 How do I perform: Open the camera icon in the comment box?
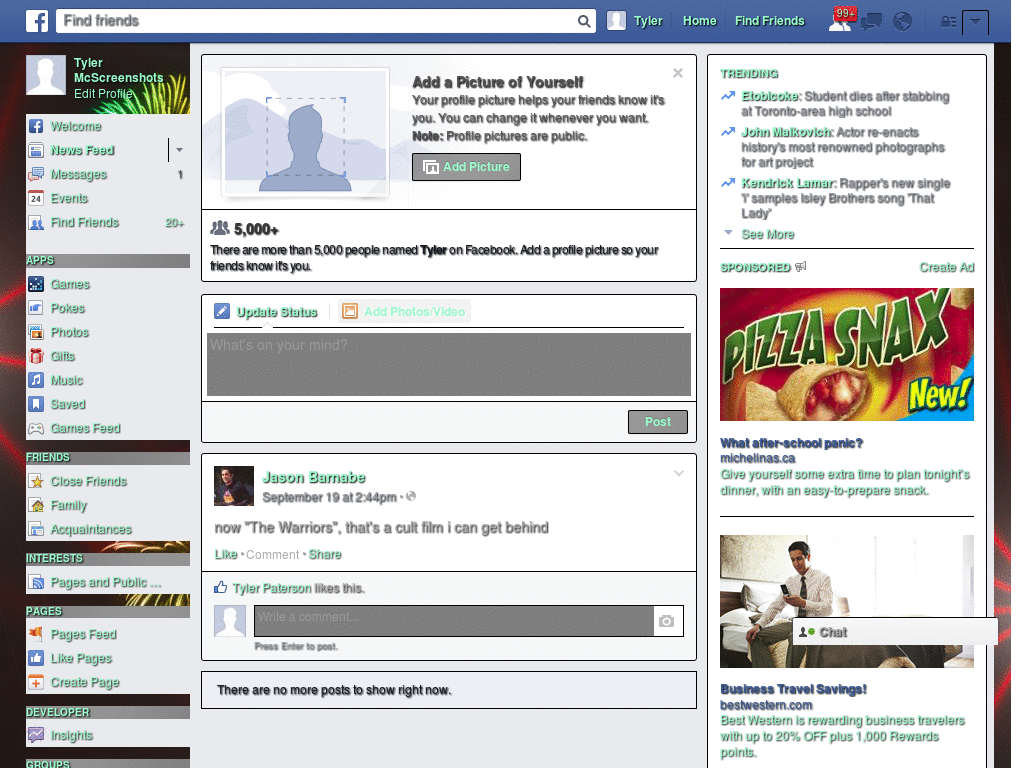(667, 621)
